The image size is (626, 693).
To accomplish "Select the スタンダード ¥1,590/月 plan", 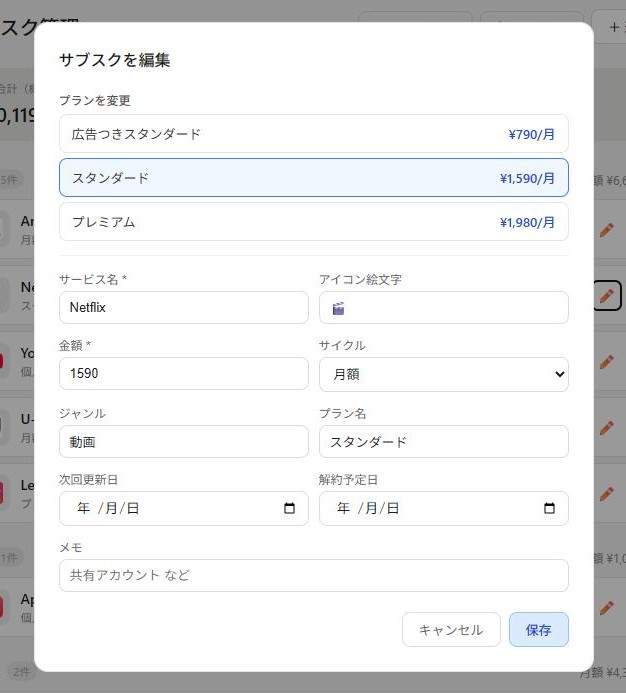I will 313,178.
